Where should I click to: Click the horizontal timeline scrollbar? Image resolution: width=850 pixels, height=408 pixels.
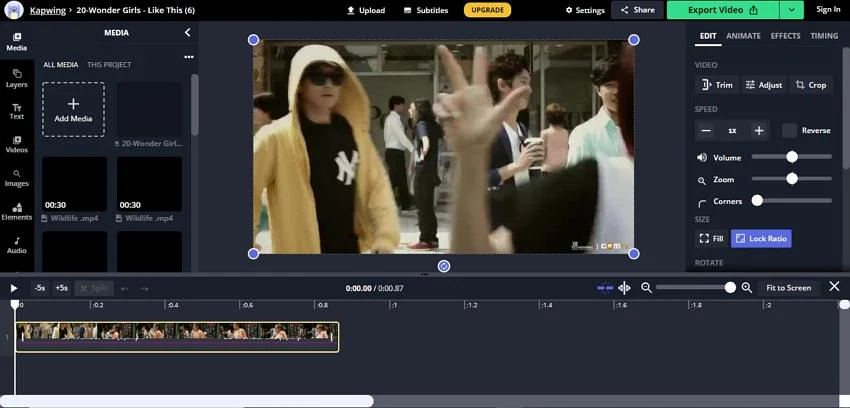(x=187, y=401)
